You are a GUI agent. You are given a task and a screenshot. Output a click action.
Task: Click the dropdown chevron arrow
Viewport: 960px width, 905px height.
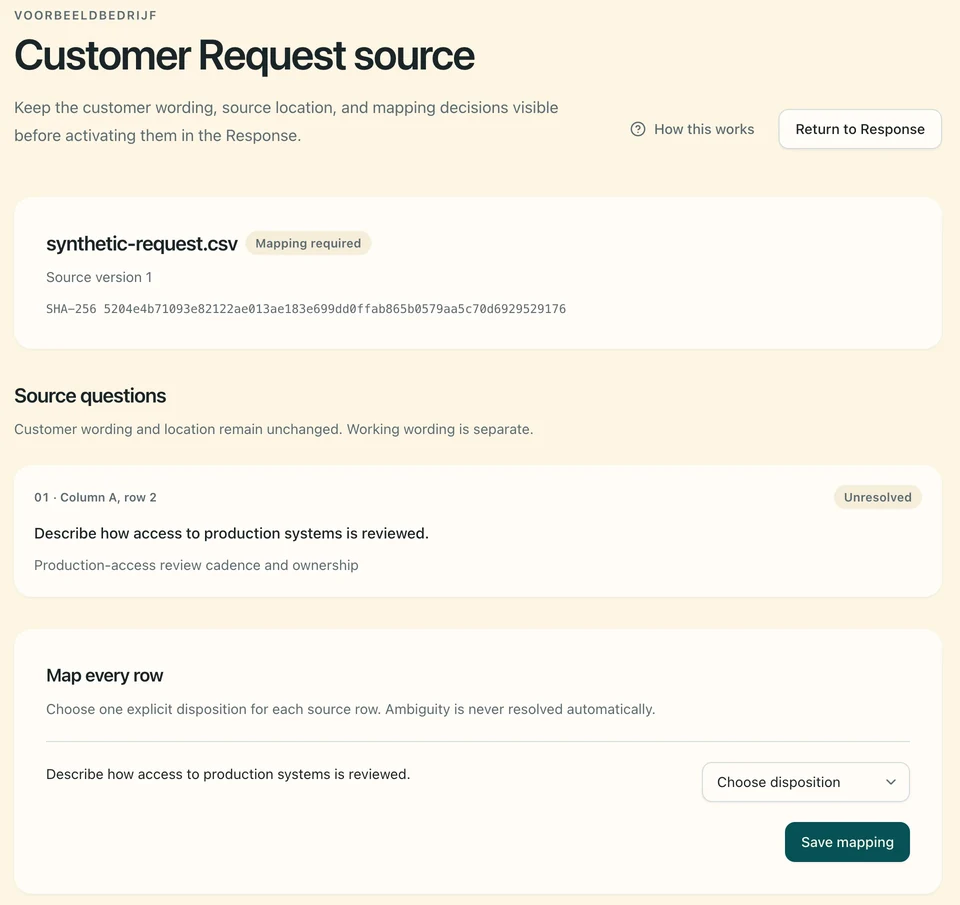click(891, 782)
